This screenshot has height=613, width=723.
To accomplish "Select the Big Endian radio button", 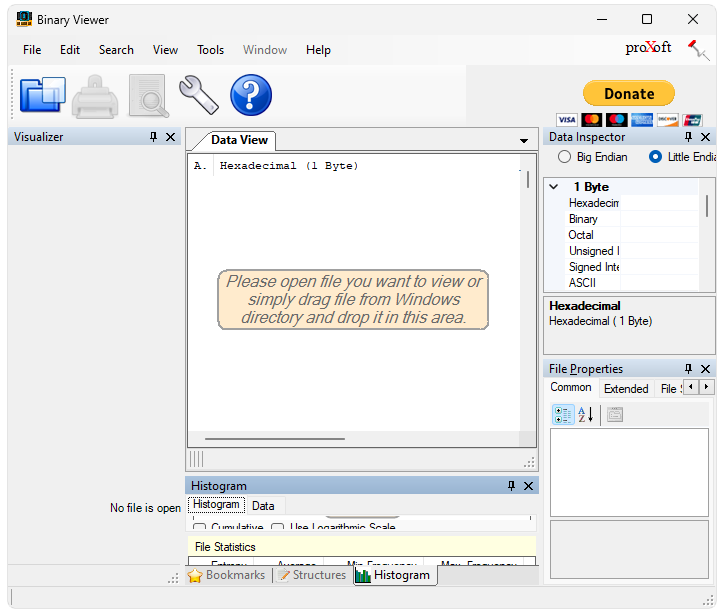I will coord(564,157).
